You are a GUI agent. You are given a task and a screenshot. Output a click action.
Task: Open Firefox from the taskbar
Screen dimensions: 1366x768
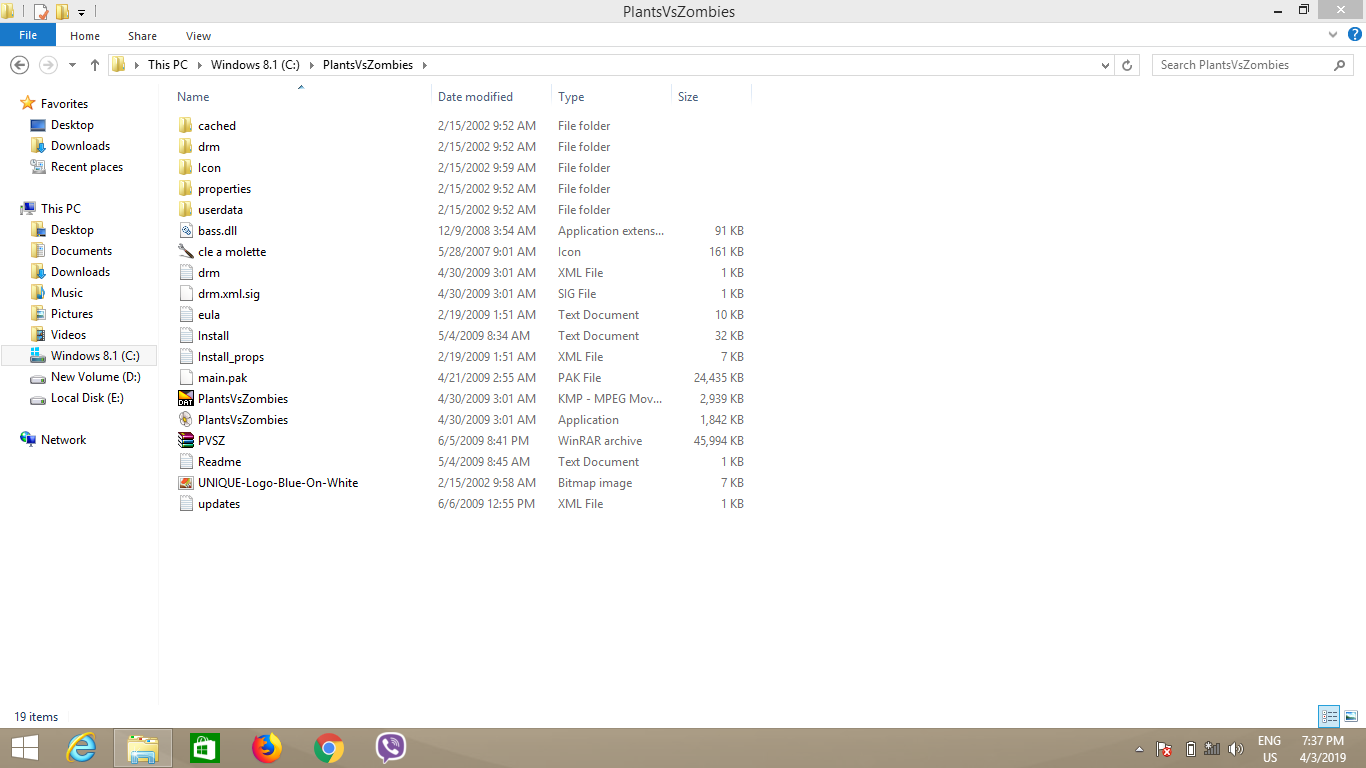[267, 748]
